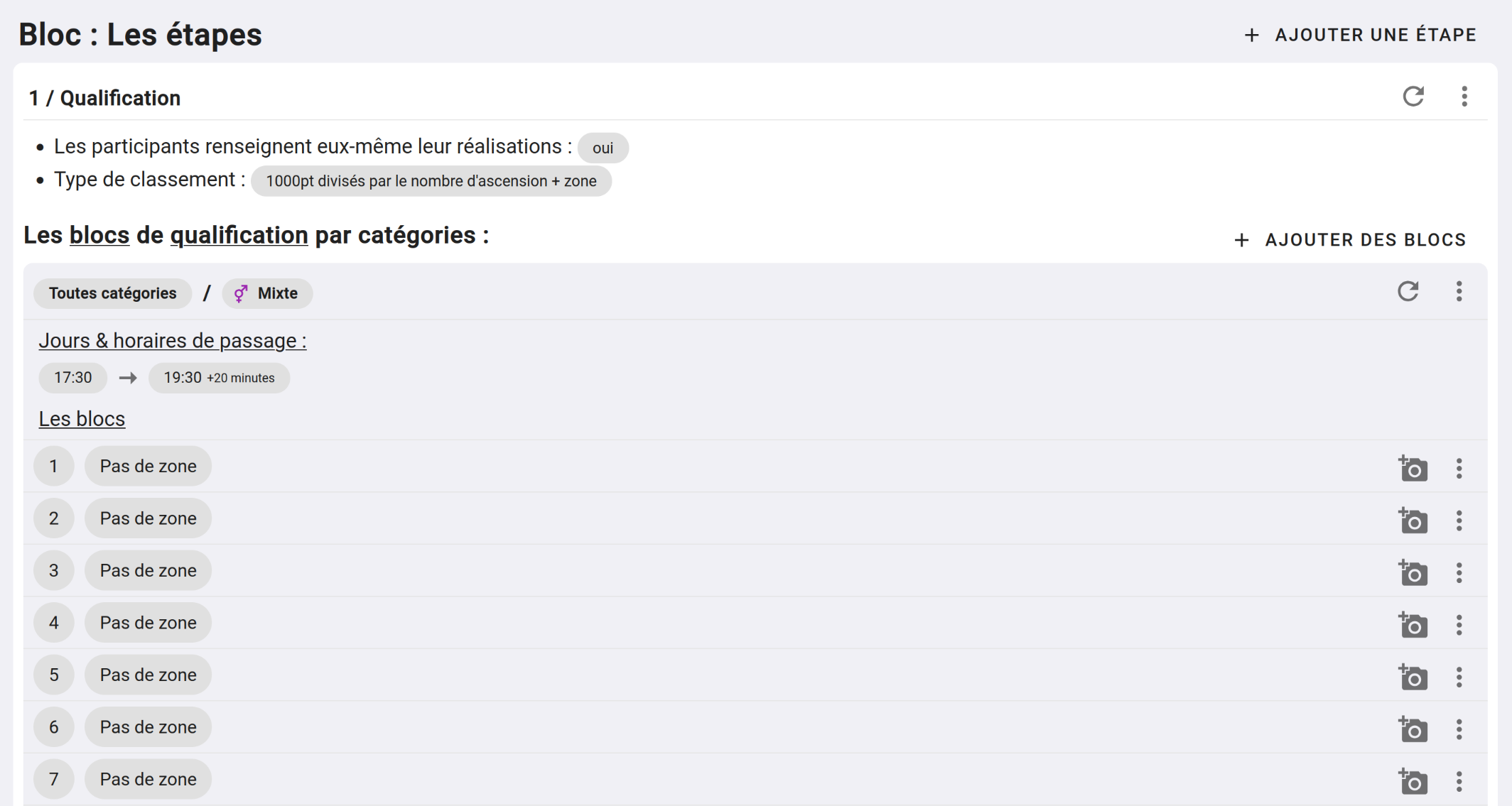The width and height of the screenshot is (1512, 806).
Task: Click Ajouter des blocs button
Action: click(1350, 240)
